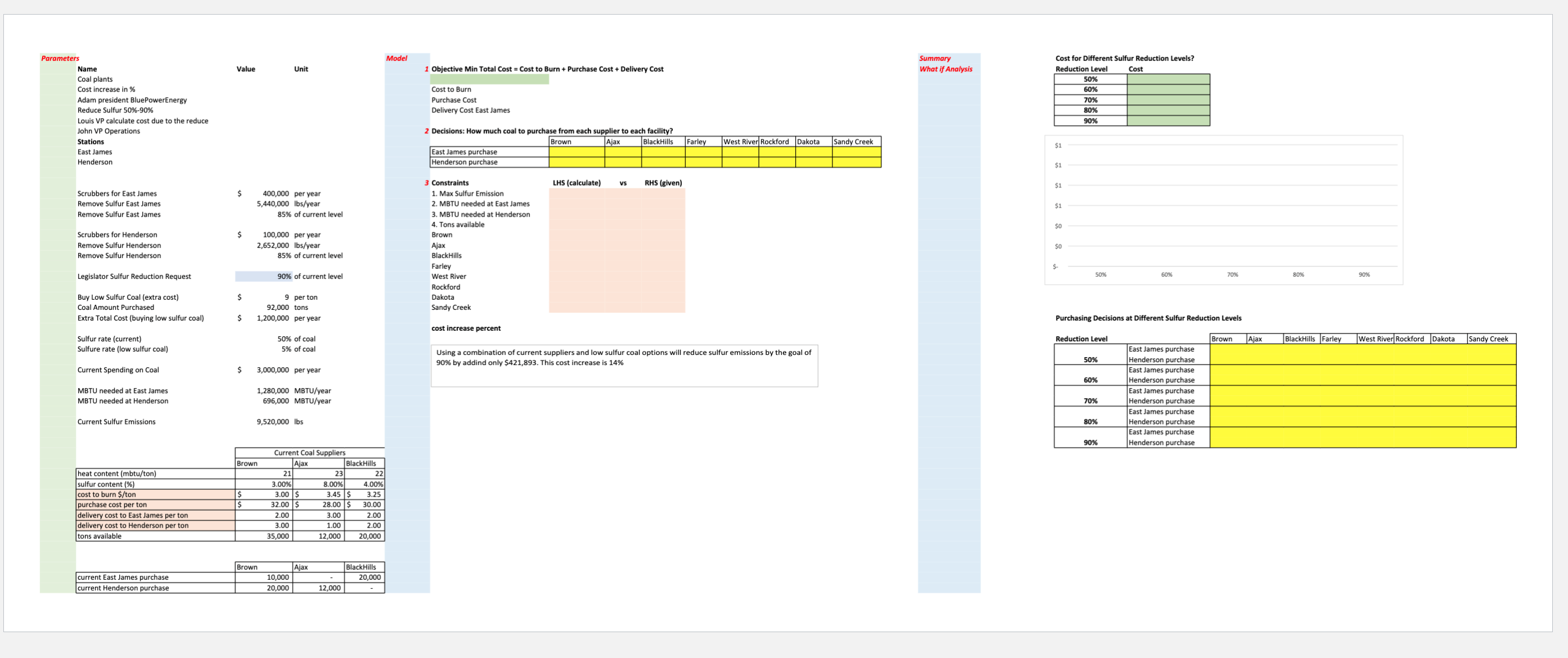Select the 70% reduction level in cost table
Viewport: 1568px width, 658px height.
click(x=1090, y=100)
